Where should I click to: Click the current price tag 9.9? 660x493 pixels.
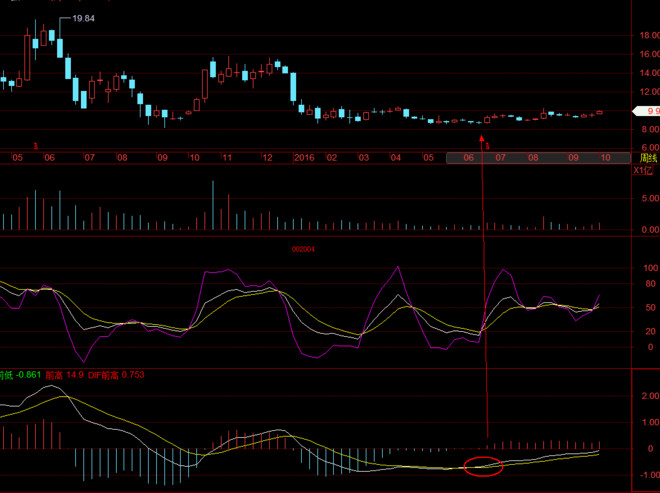coord(653,111)
